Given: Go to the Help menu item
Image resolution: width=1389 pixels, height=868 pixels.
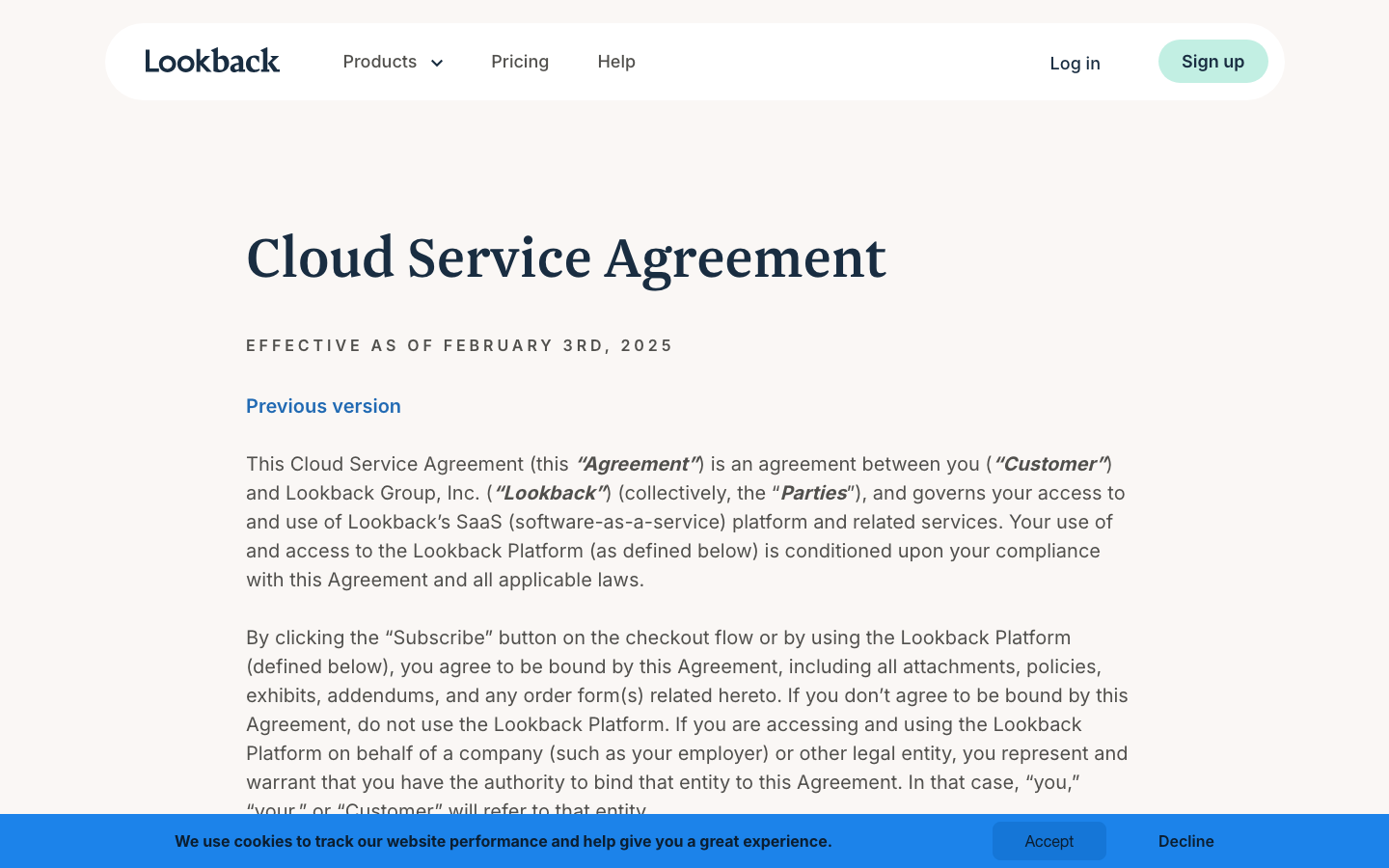Looking at the screenshot, I should (x=616, y=62).
